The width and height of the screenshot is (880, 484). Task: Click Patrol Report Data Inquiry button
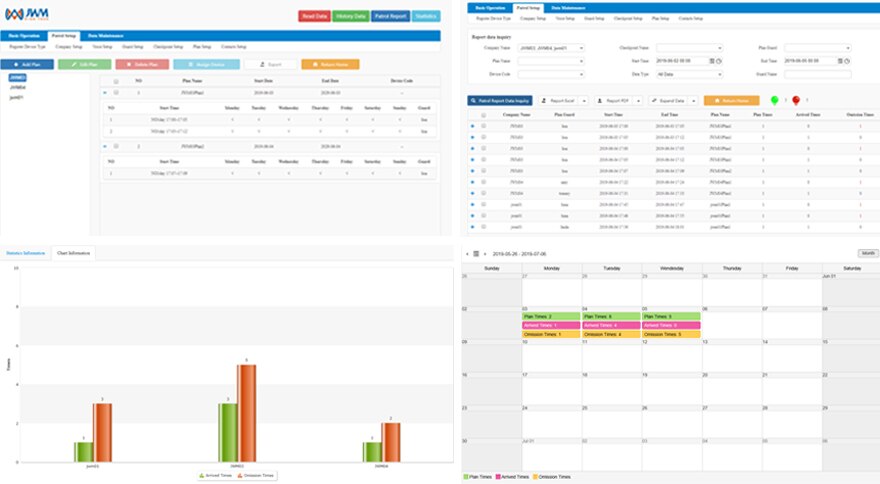point(500,101)
